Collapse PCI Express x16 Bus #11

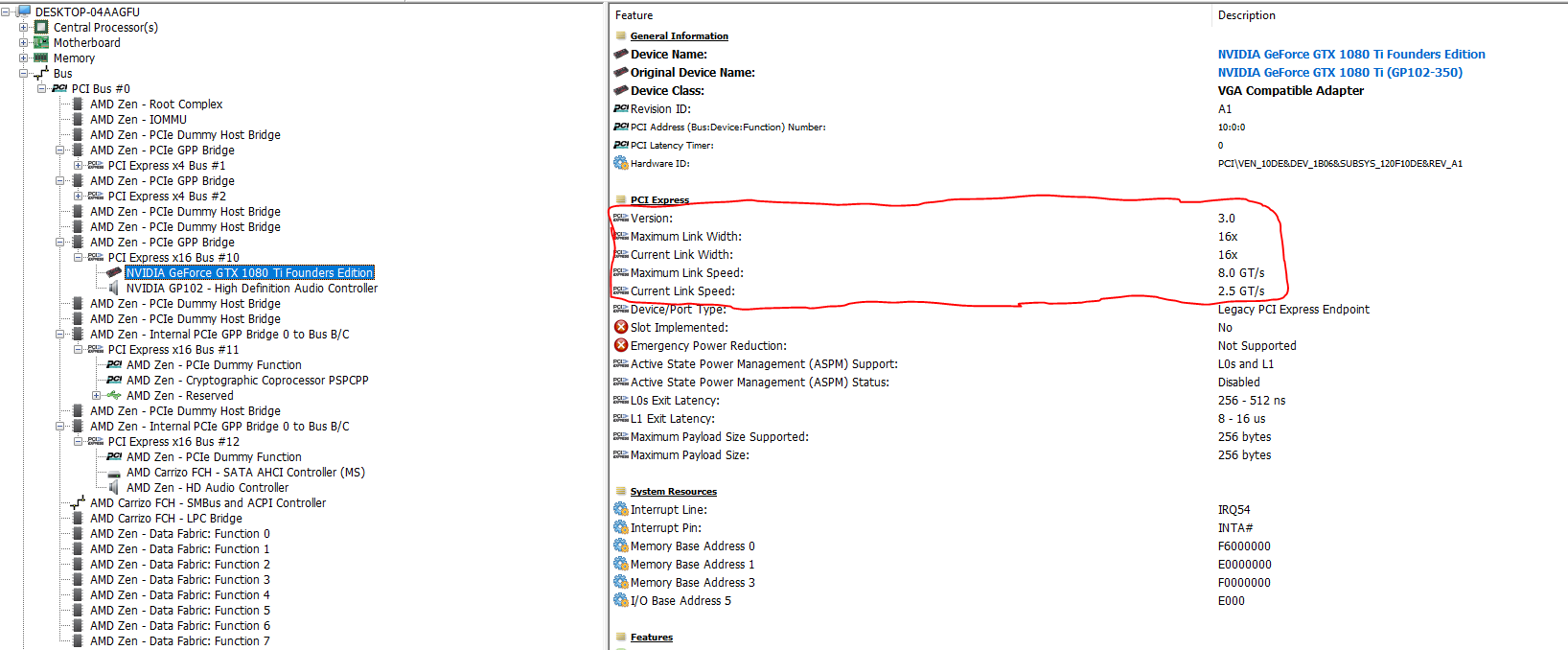point(79,349)
